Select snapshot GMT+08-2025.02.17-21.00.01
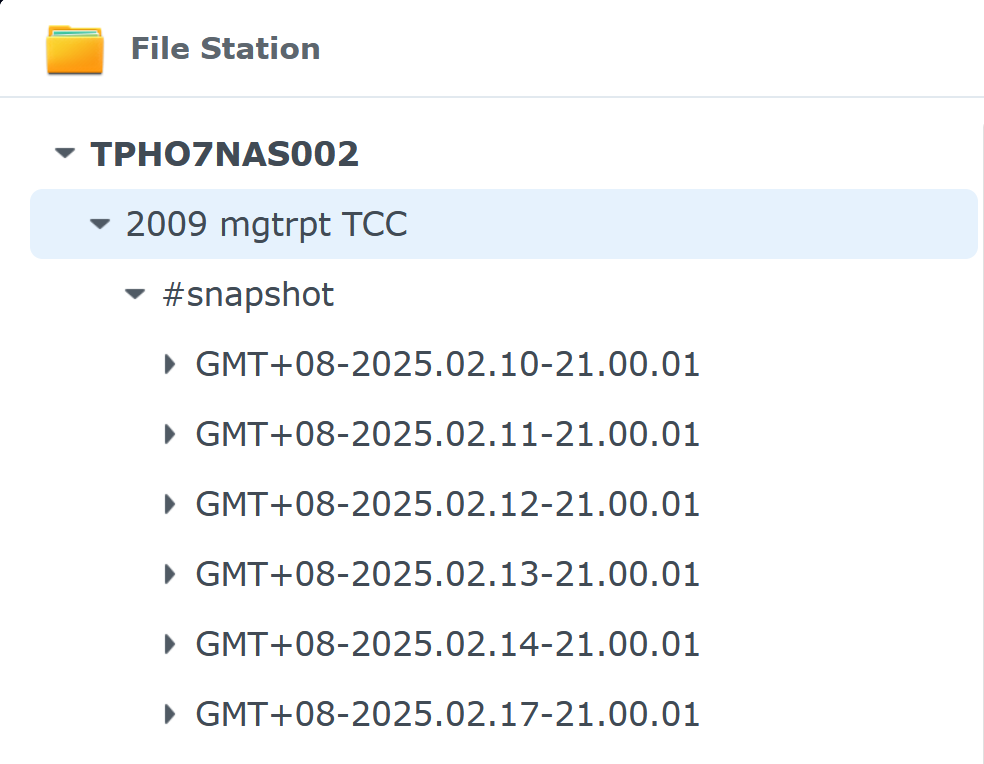The height and width of the screenshot is (764, 984). pyautogui.click(x=447, y=714)
